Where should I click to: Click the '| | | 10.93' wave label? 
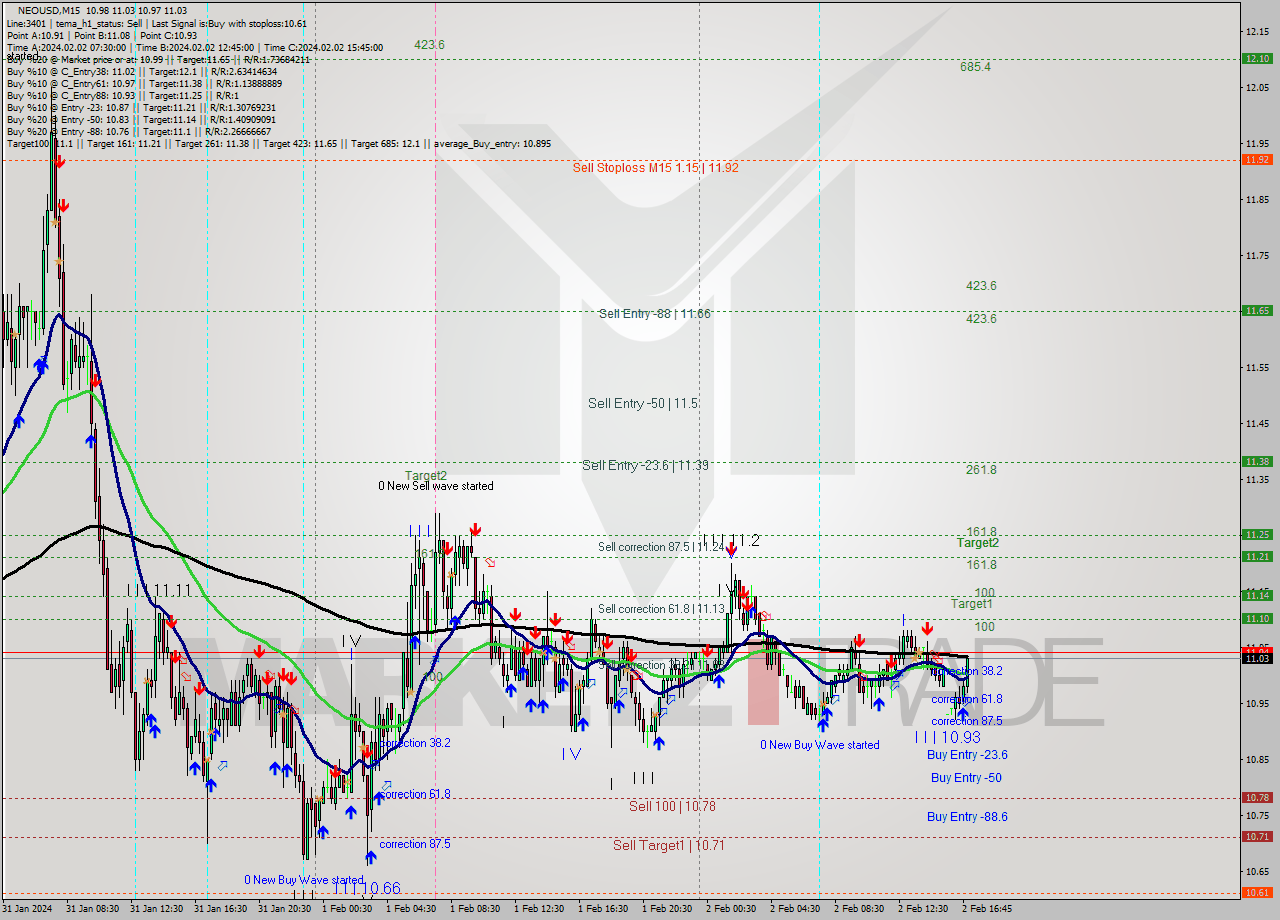coord(947,737)
